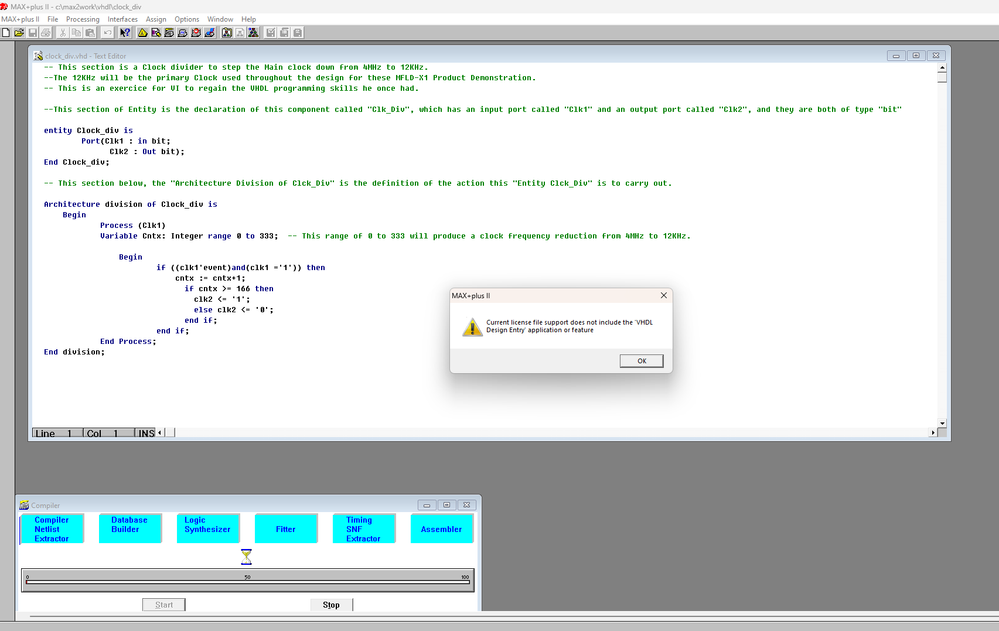Click the New file toolbar icon
This screenshot has height=631, width=999.
(6, 32)
